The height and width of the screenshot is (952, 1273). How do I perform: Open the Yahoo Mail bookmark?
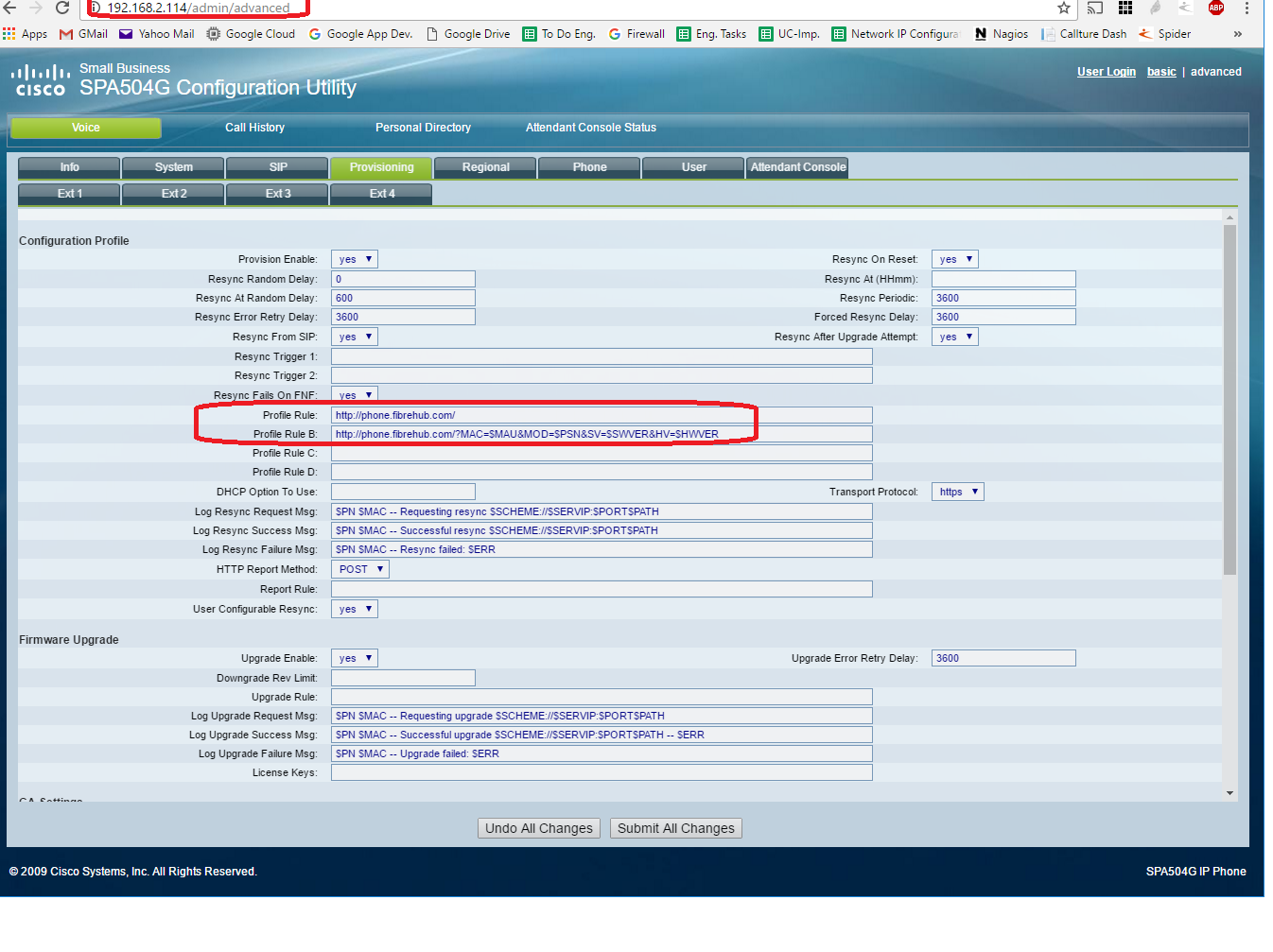pos(156,34)
